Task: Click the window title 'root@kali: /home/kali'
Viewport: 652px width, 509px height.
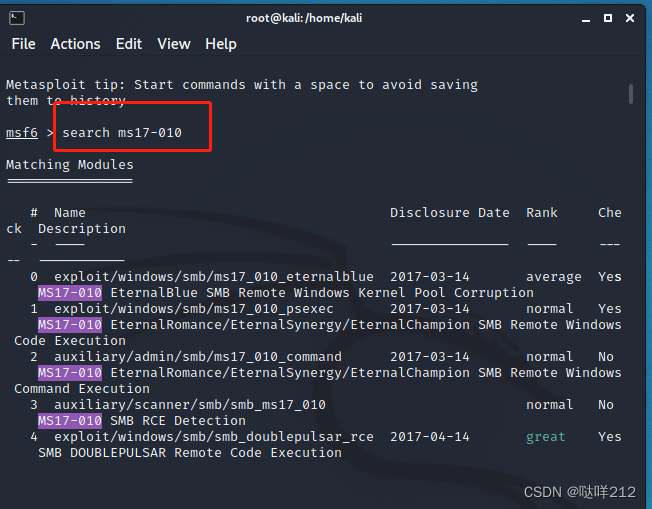Action: [x=304, y=18]
